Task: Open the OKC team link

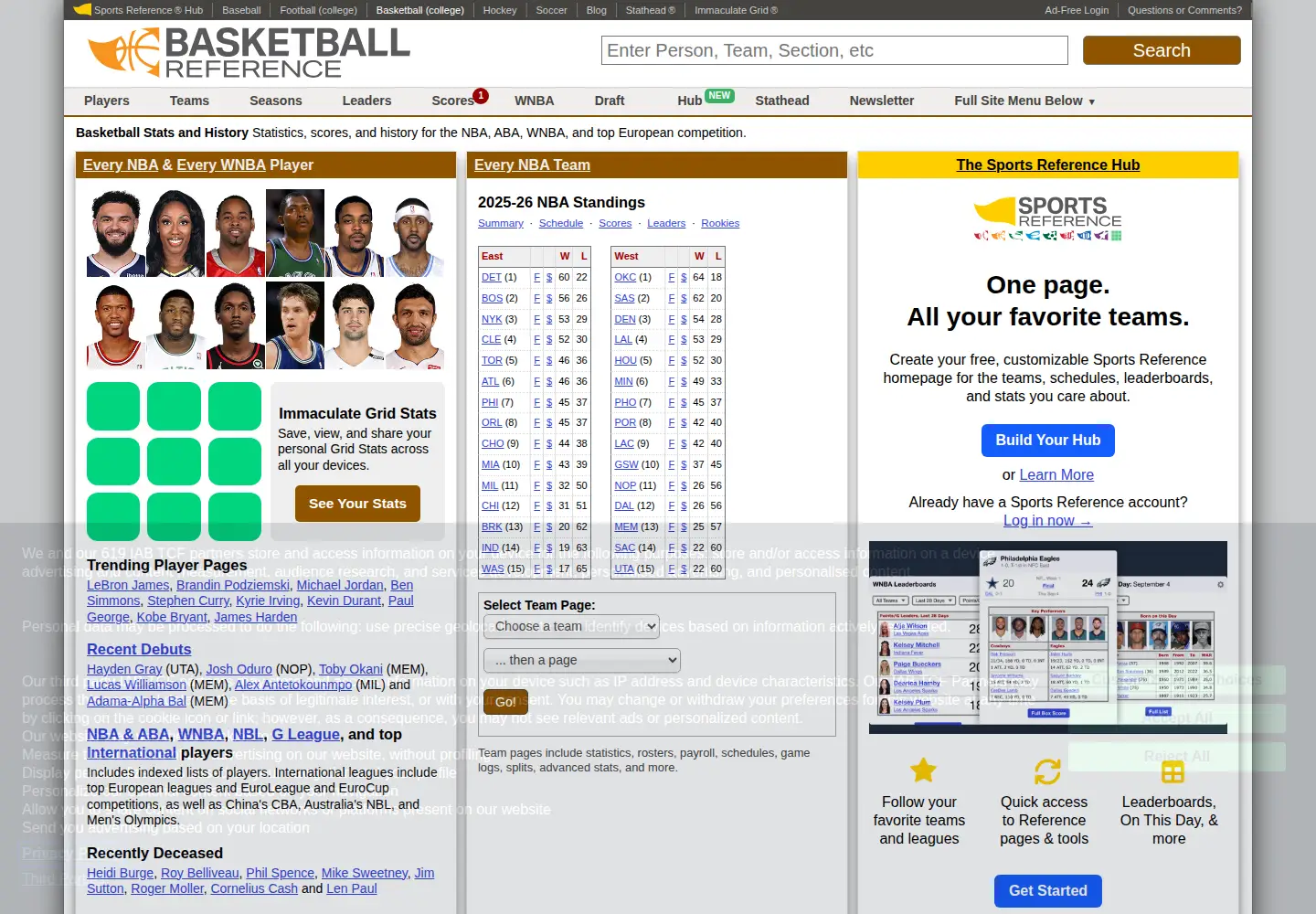Action: click(x=625, y=277)
